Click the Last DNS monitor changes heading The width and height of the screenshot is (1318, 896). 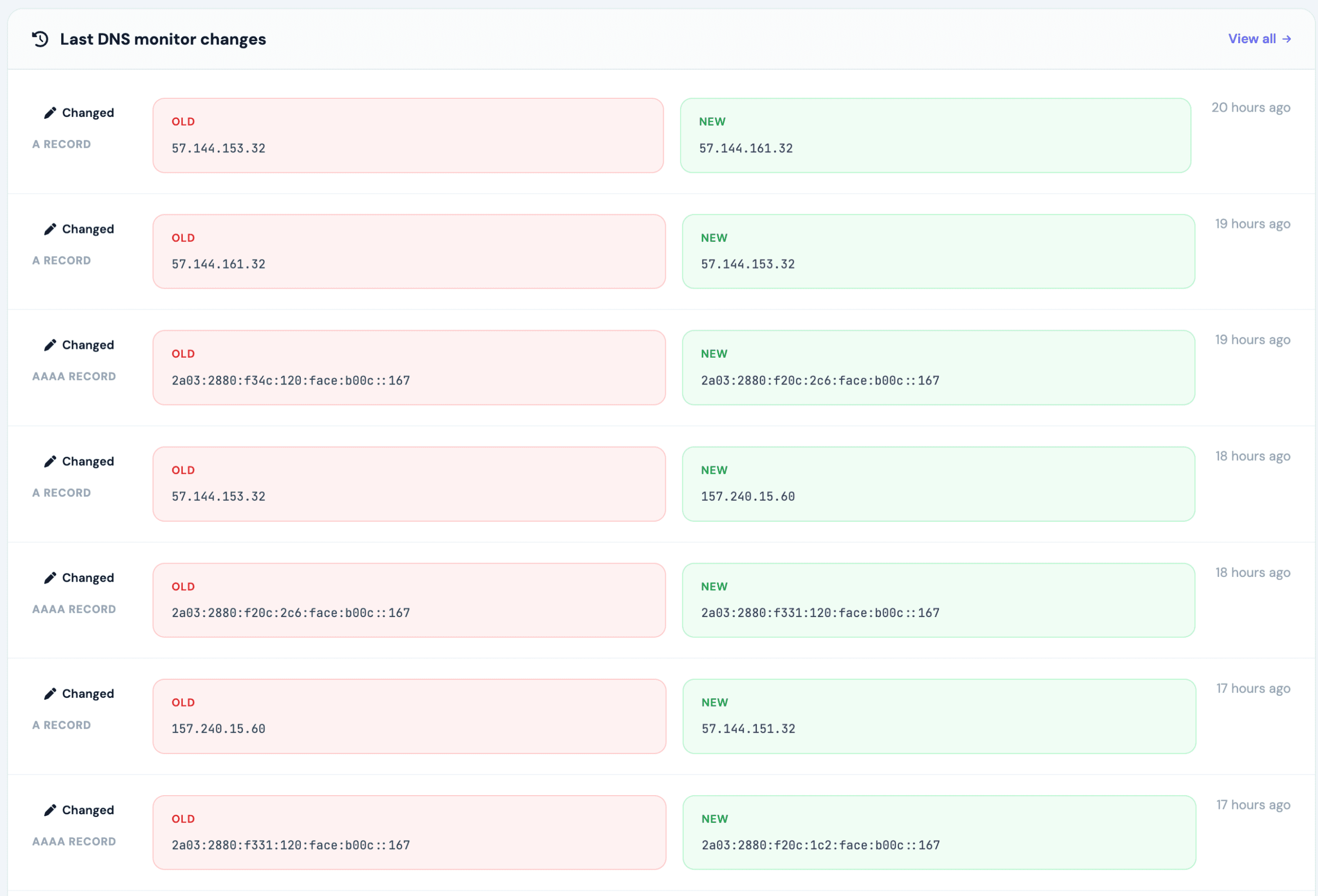click(163, 39)
